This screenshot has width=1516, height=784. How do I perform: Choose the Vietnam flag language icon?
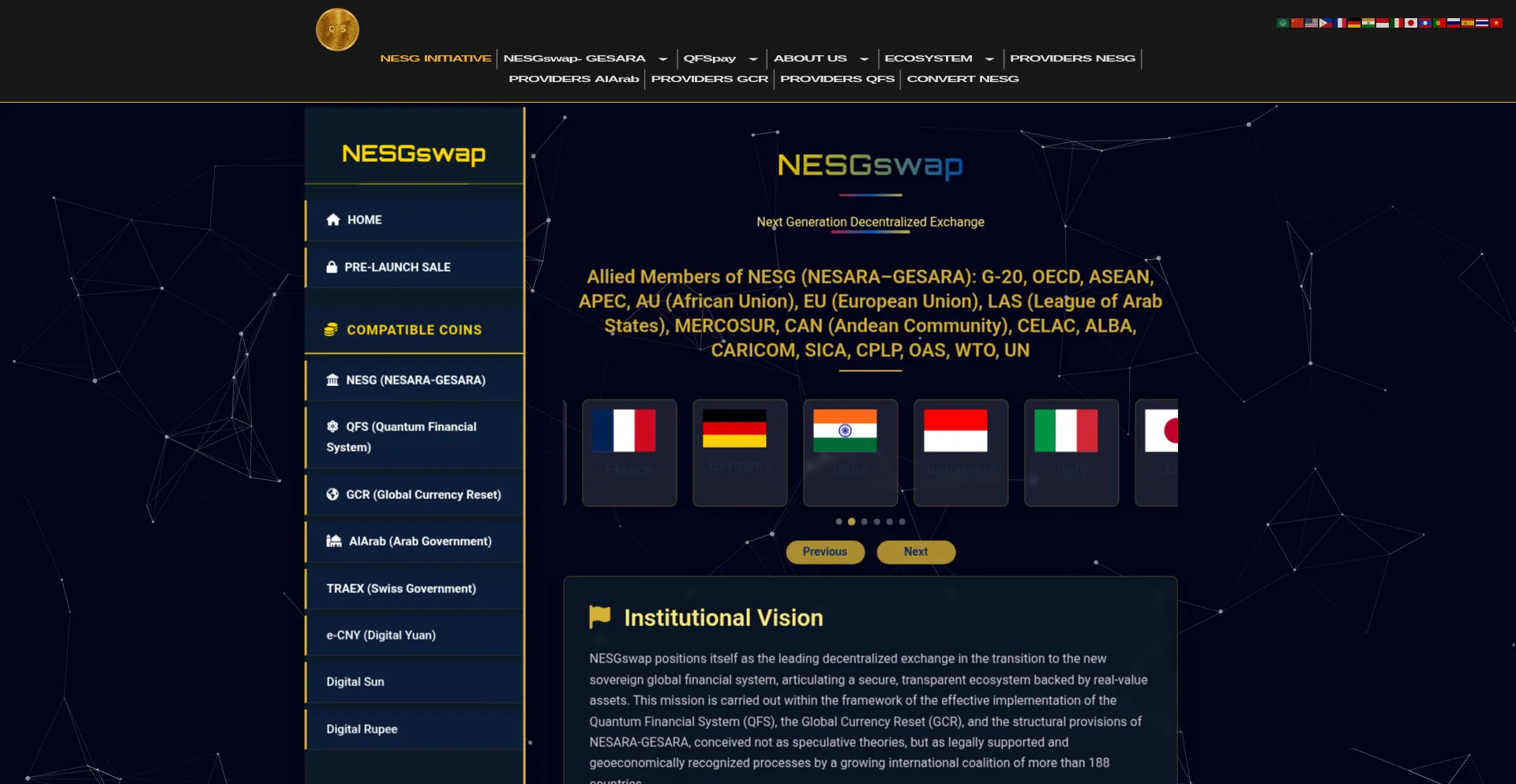[x=1496, y=23]
